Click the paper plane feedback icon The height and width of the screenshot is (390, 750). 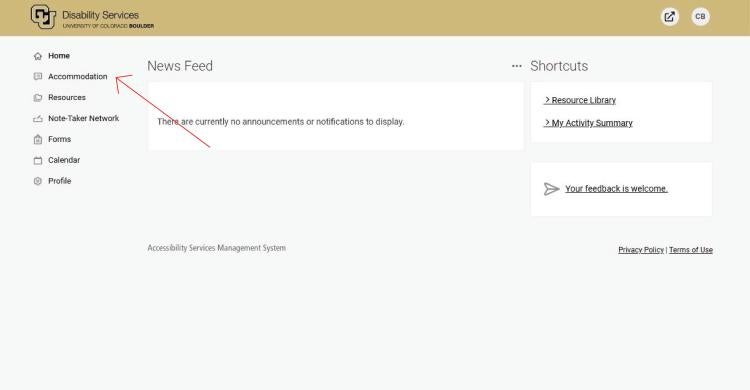(x=551, y=189)
